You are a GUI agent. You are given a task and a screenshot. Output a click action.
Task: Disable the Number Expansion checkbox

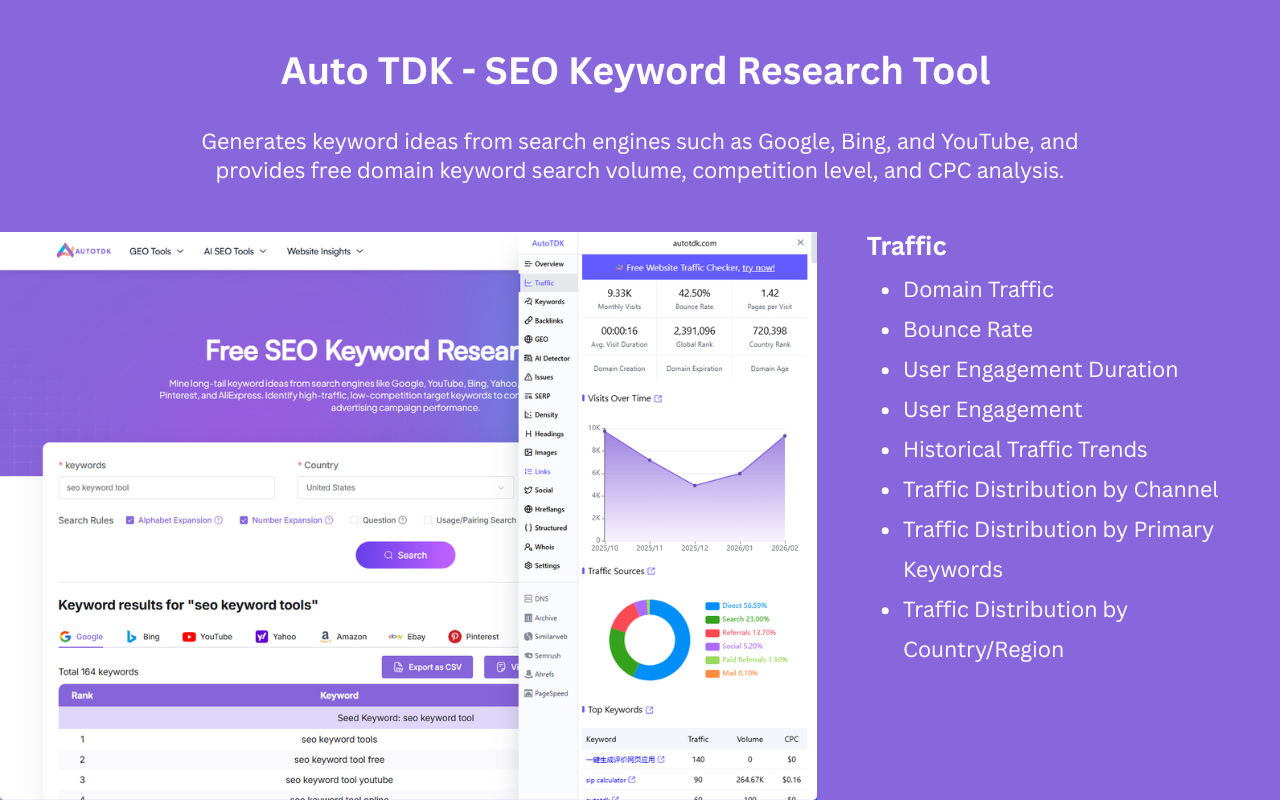[x=243, y=520]
